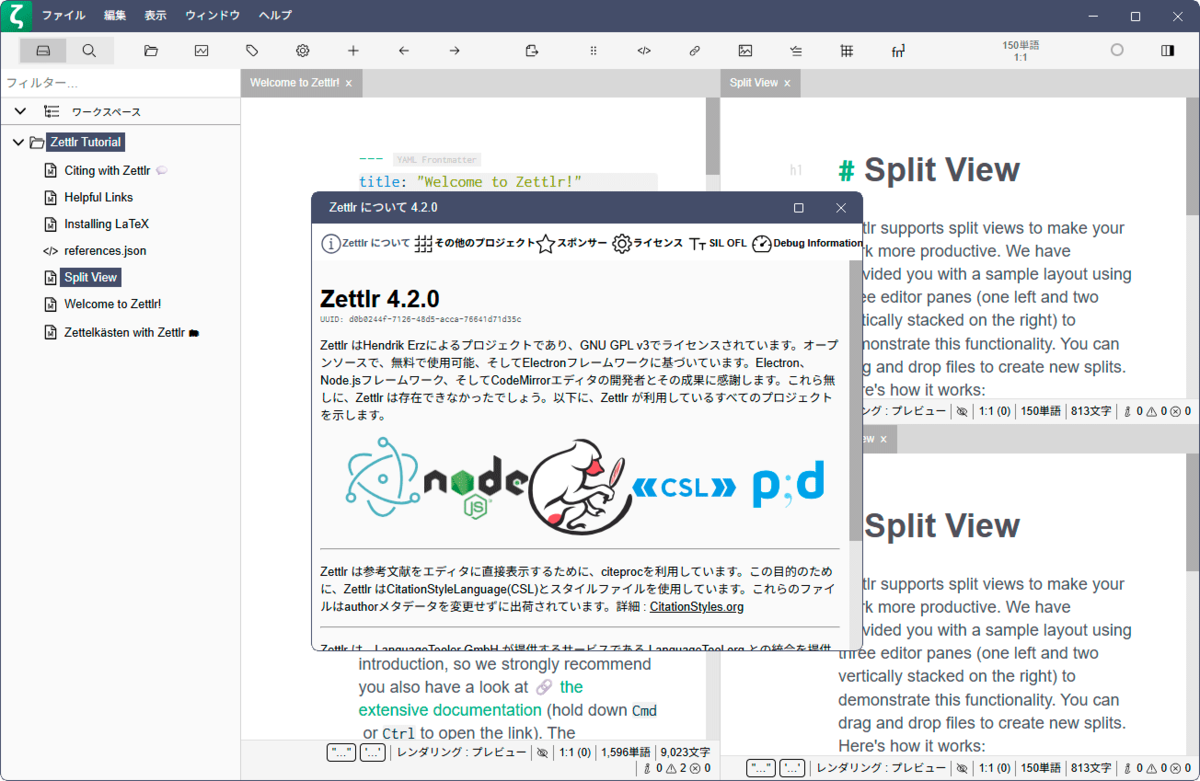Open Welcome to Zettlr! in file tree
Image resolution: width=1200 pixels, height=781 pixels.
[112, 304]
